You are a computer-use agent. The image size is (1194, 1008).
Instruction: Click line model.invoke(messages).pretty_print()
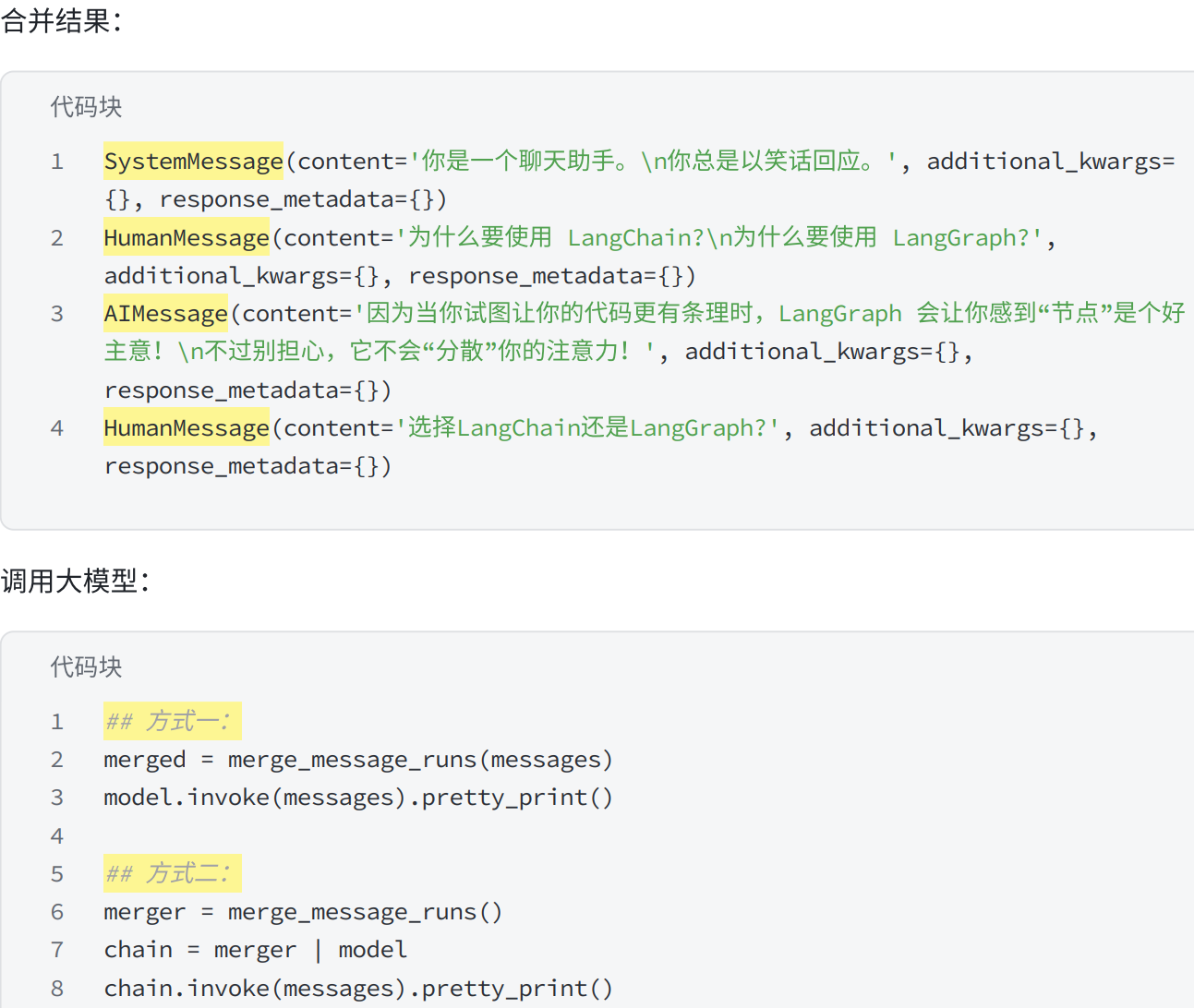358,798
